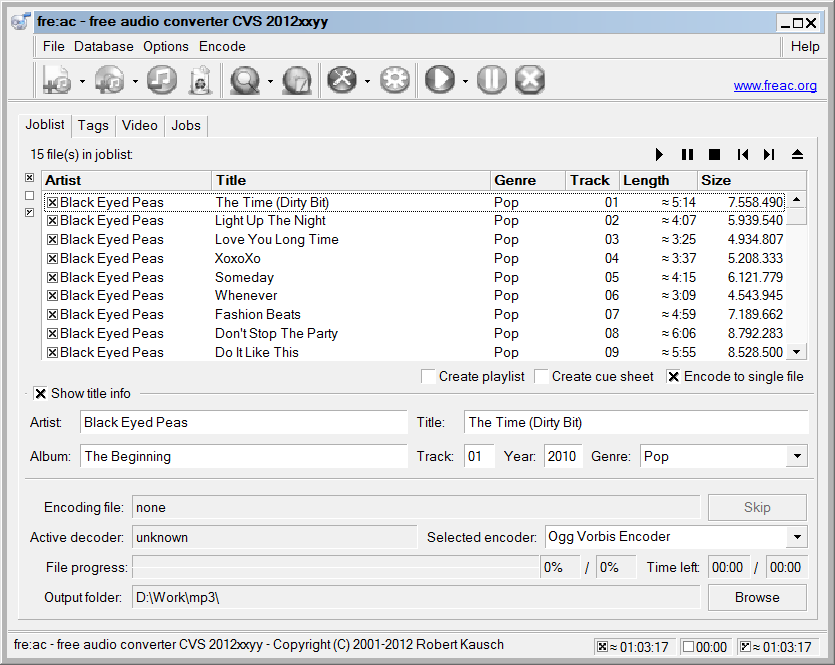Click the remove selected track music-note icon
835x665 pixels.
tap(162, 80)
